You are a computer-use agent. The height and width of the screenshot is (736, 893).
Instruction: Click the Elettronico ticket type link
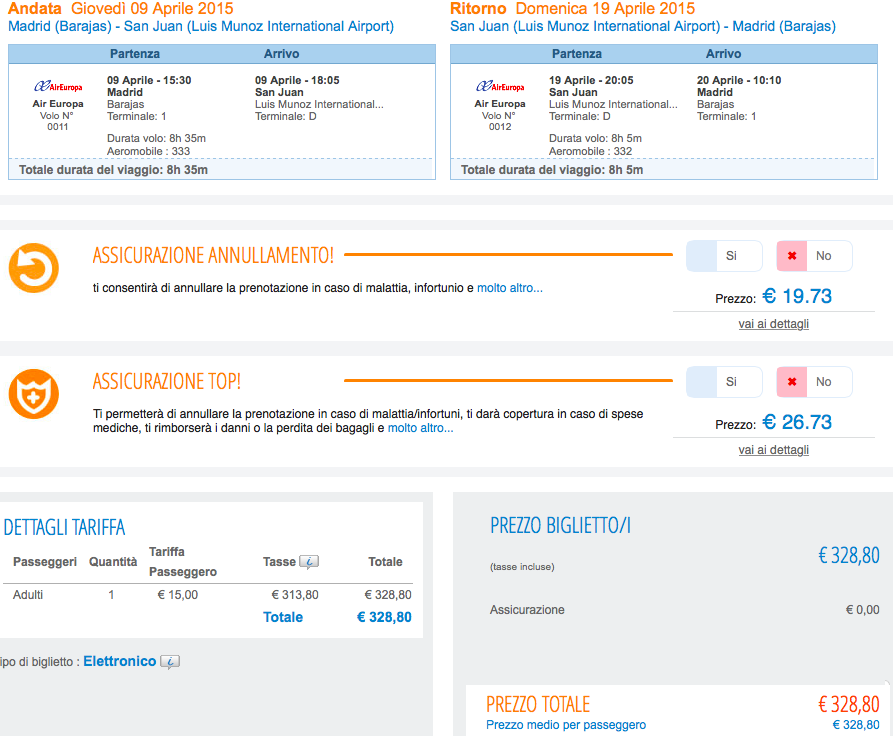[x=120, y=661]
